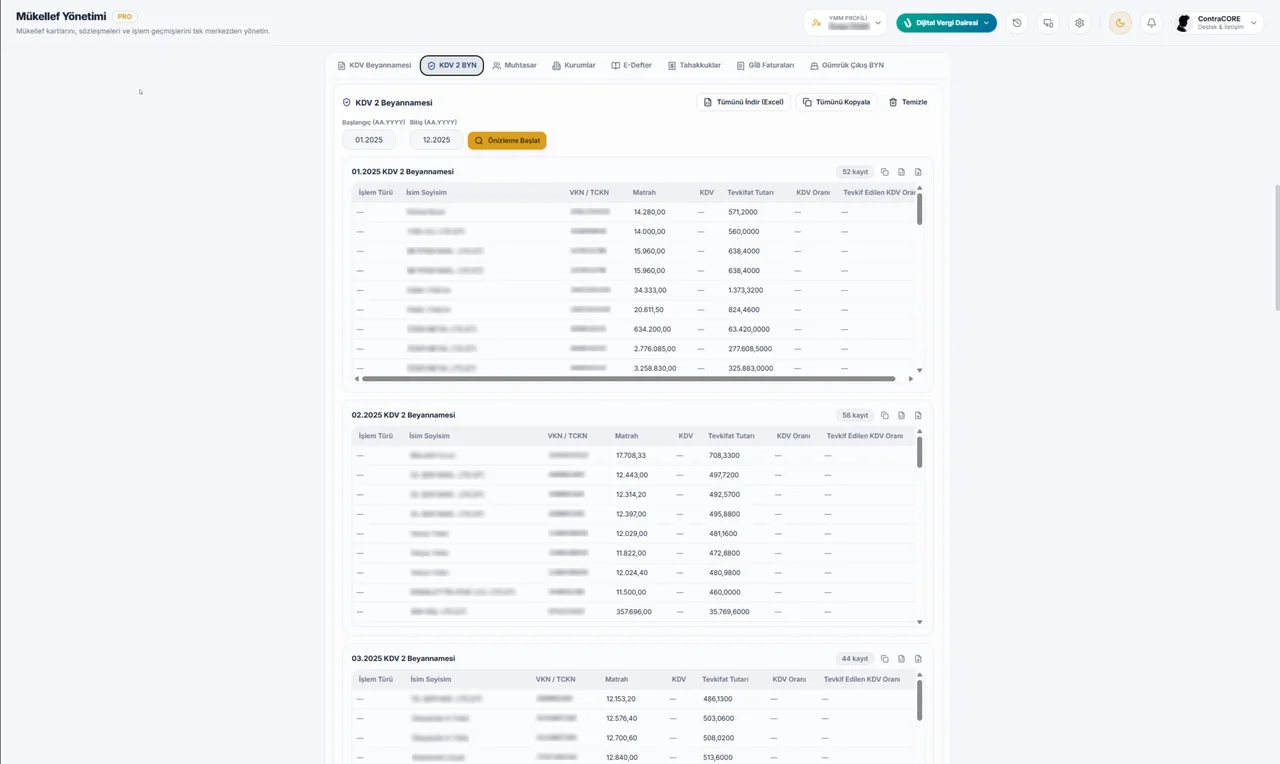Expand the Dijital Vergi Dairesi dropdown
Image resolution: width=1280 pixels, height=764 pixels.
point(946,23)
